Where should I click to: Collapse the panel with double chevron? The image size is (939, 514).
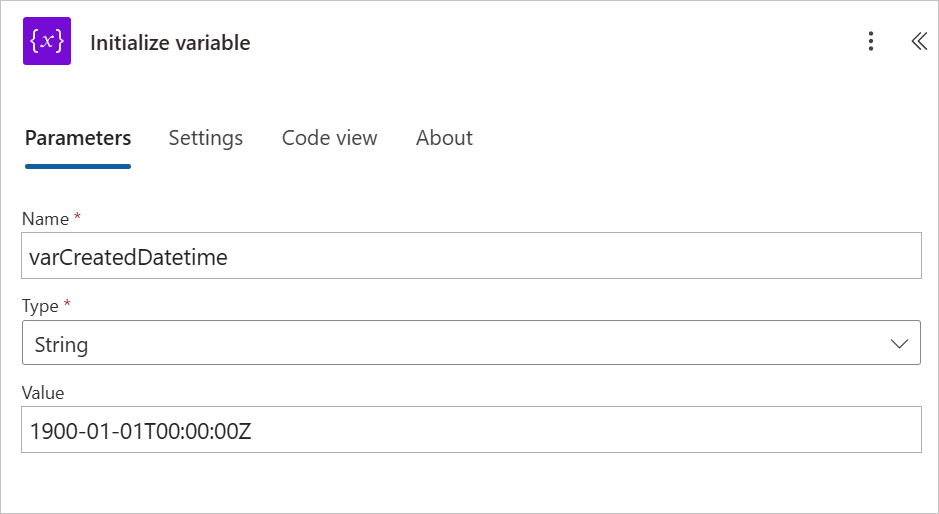[919, 41]
